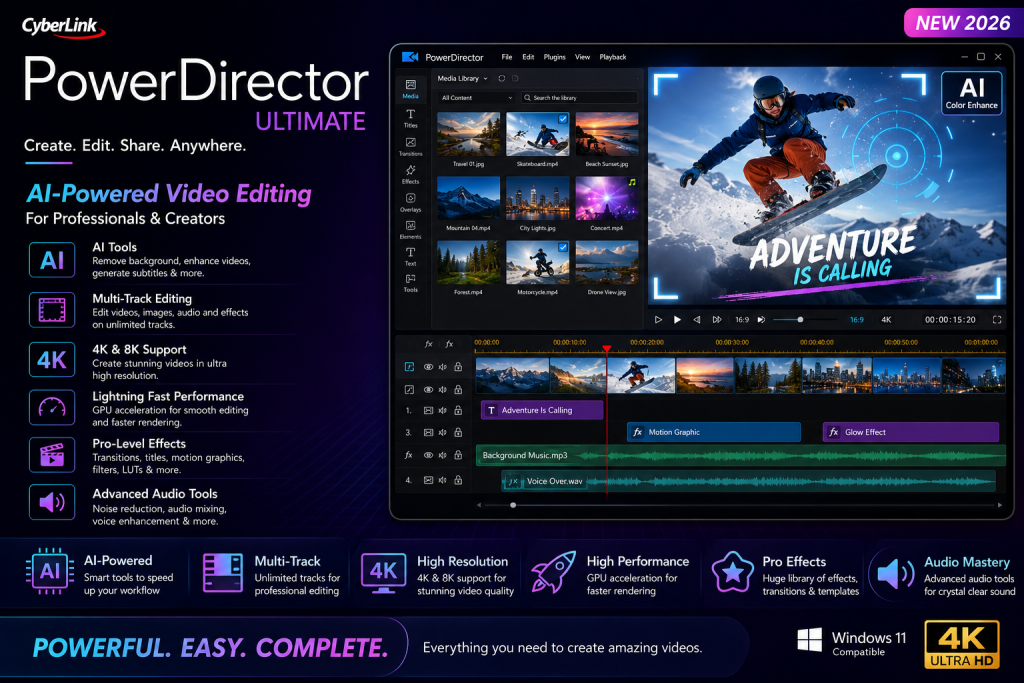Toggle checkbox on Motorcycle.mp4 thumbnail
The height and width of the screenshot is (683, 1024).
[563, 247]
